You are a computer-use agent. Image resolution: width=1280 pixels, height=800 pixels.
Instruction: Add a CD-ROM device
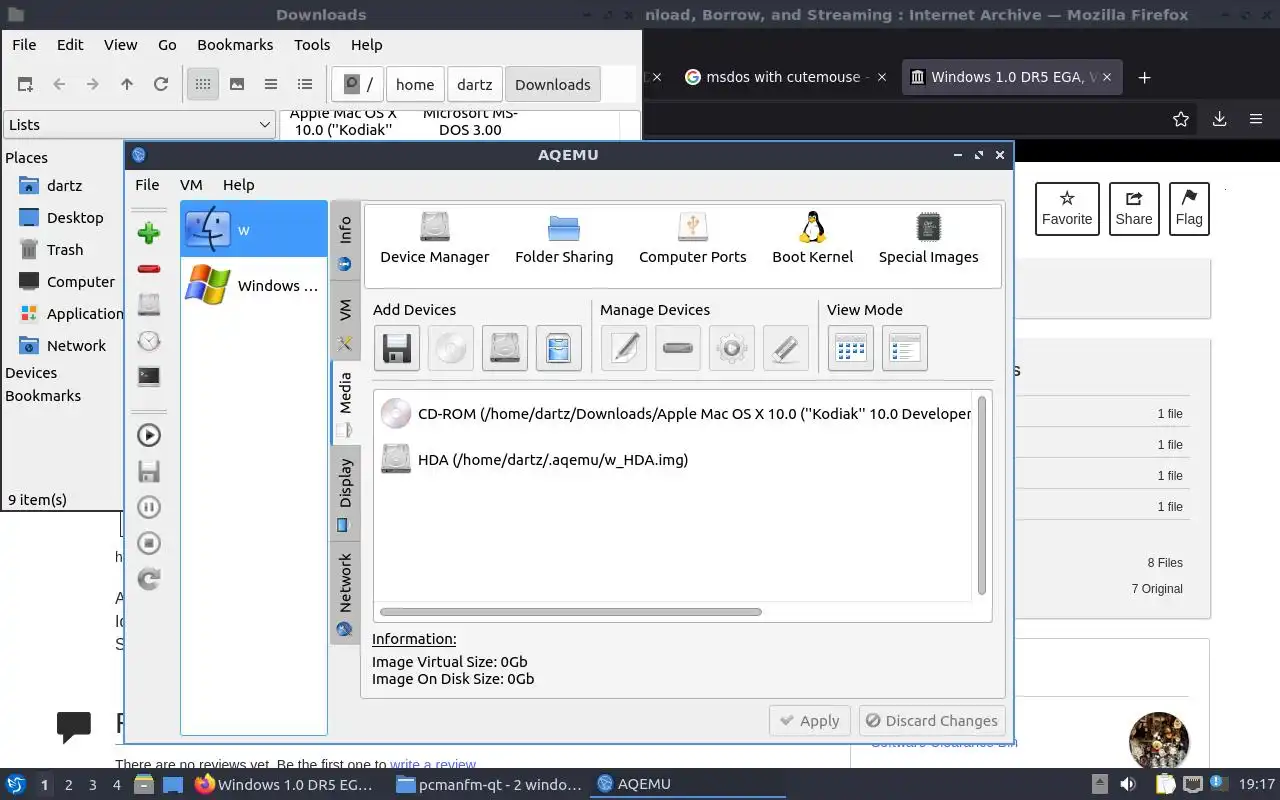click(451, 348)
